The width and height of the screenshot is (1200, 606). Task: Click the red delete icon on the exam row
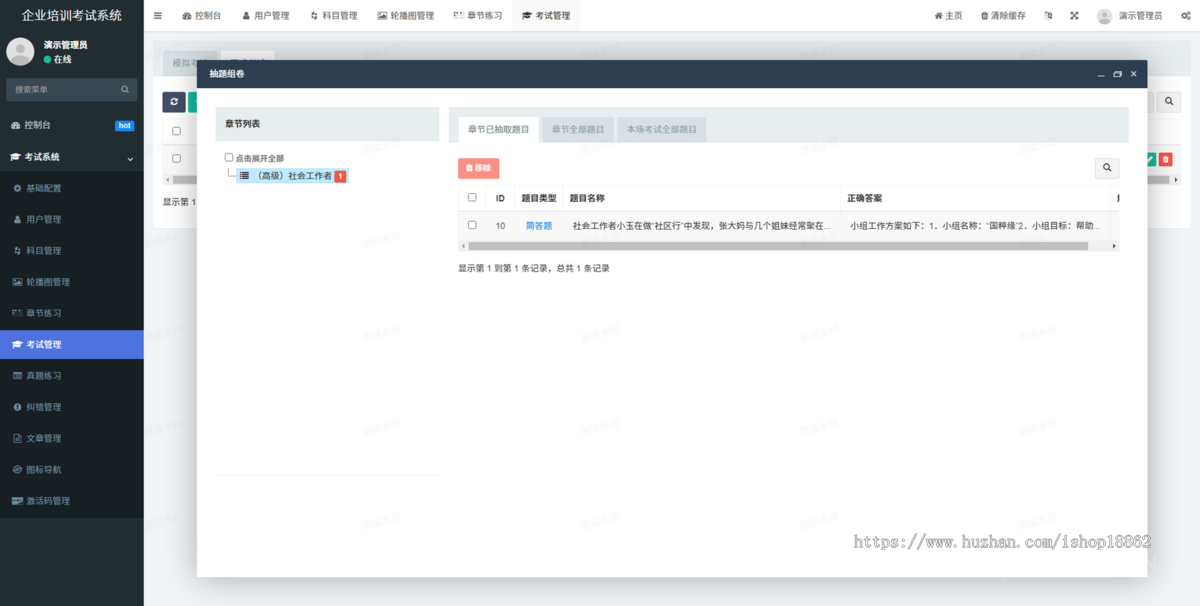[x=1166, y=158]
